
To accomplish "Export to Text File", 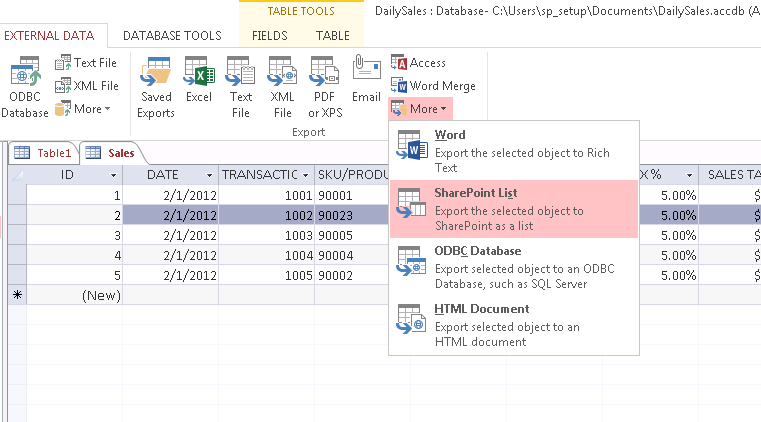I will [x=241, y=87].
